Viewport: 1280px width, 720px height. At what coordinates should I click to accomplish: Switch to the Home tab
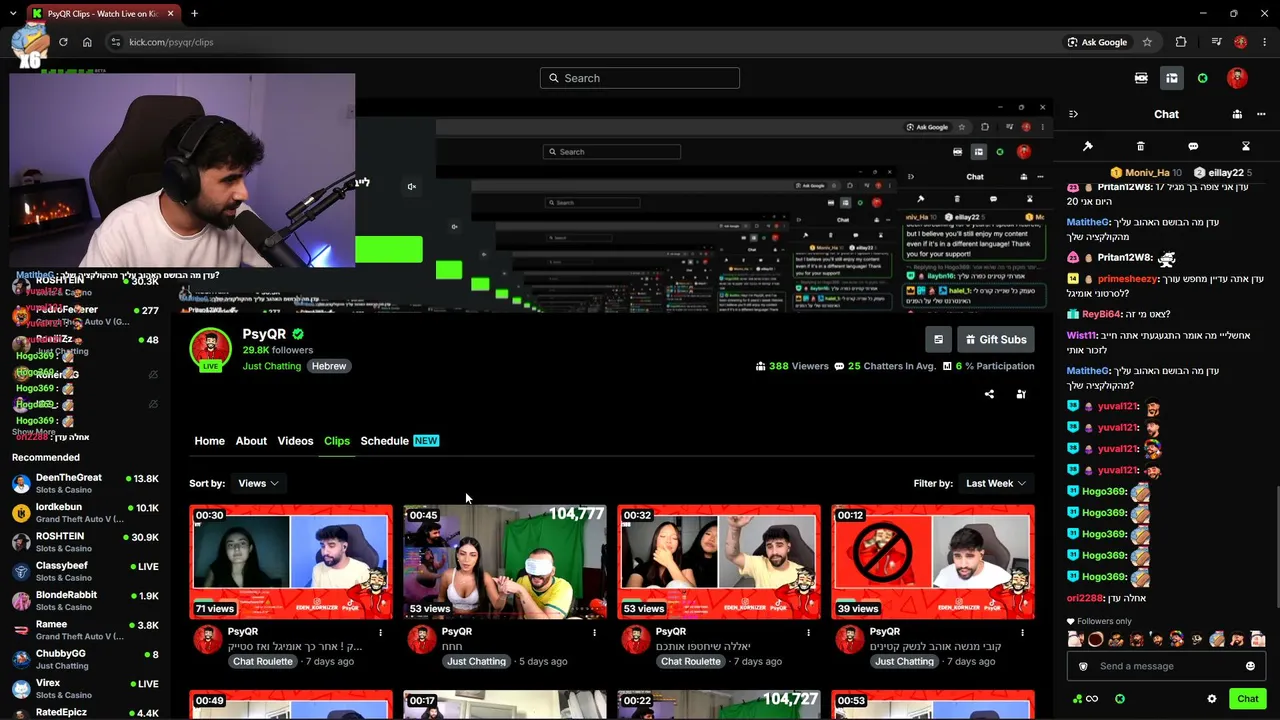(x=209, y=441)
